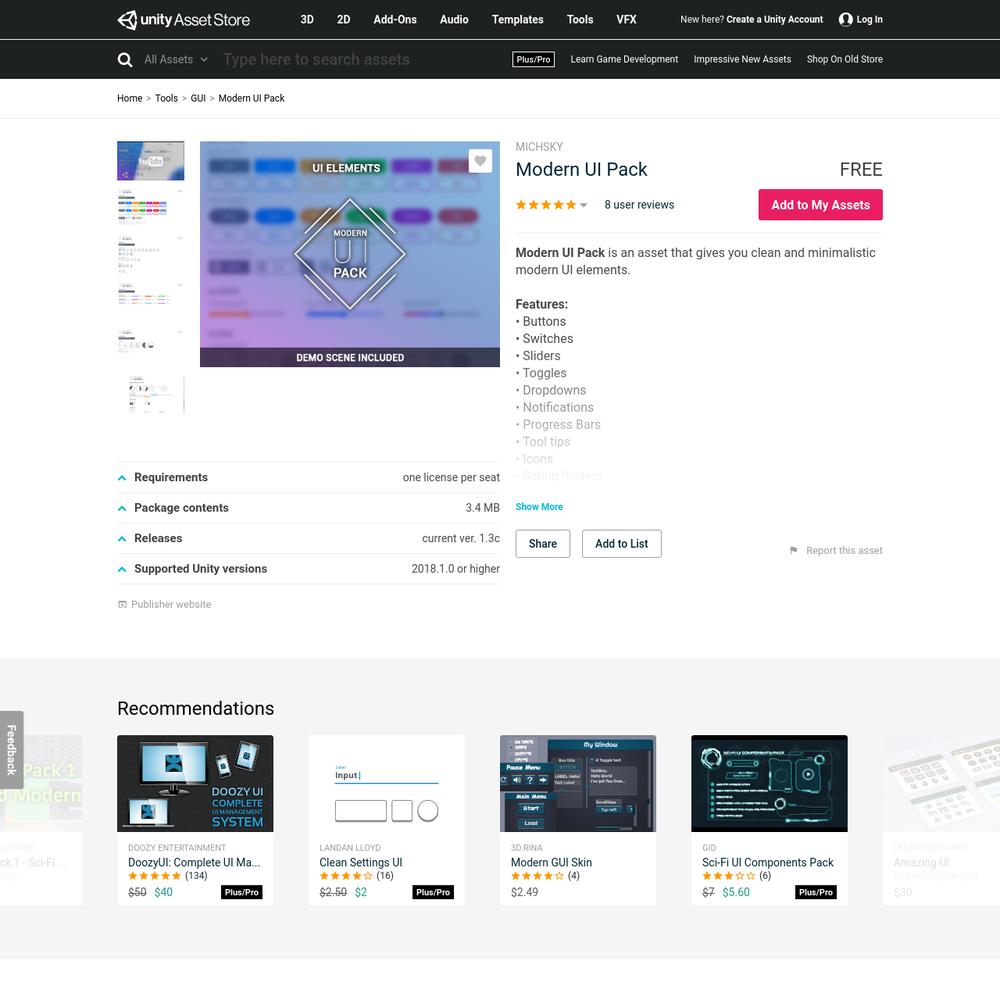
Task: Click Plus/Pro badge on DoozyUI card
Action: coord(242,893)
